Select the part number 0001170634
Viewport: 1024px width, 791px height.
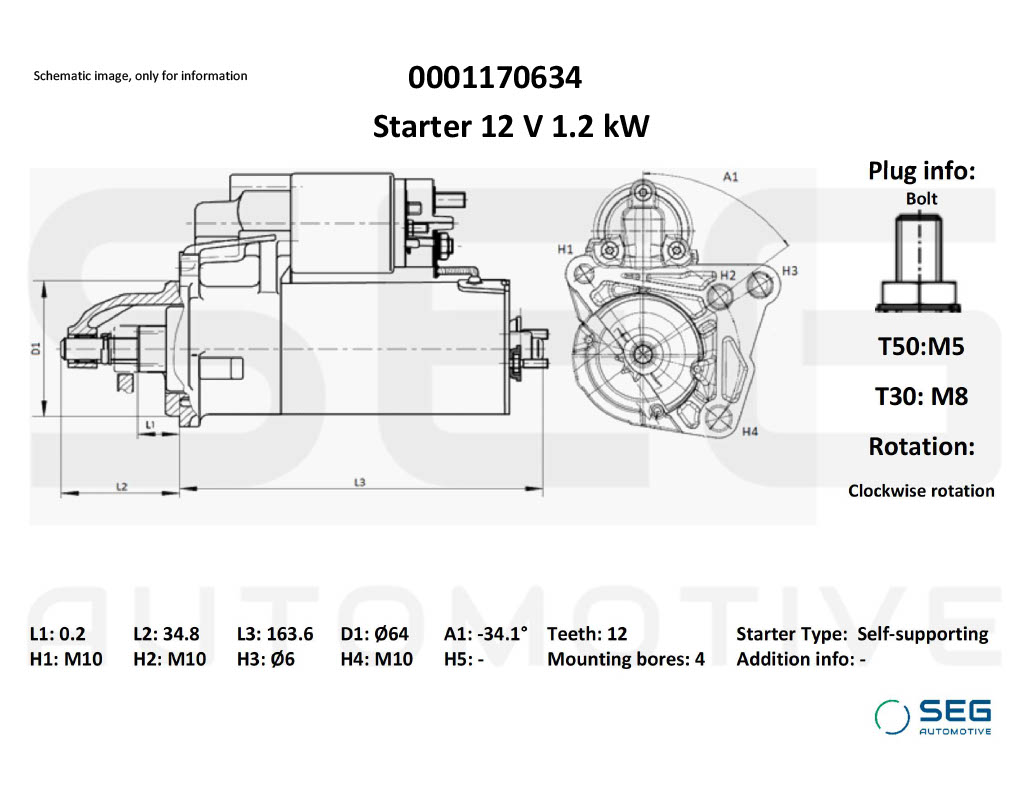(494, 77)
